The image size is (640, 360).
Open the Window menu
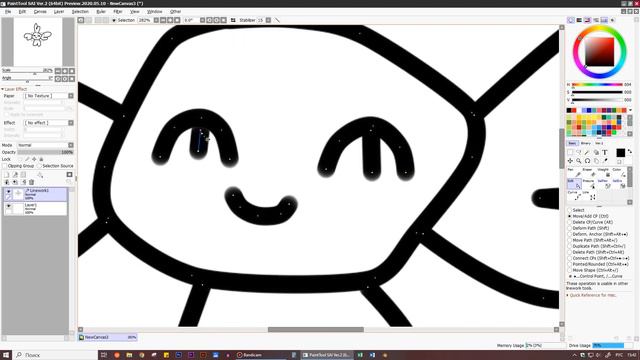[x=154, y=12]
